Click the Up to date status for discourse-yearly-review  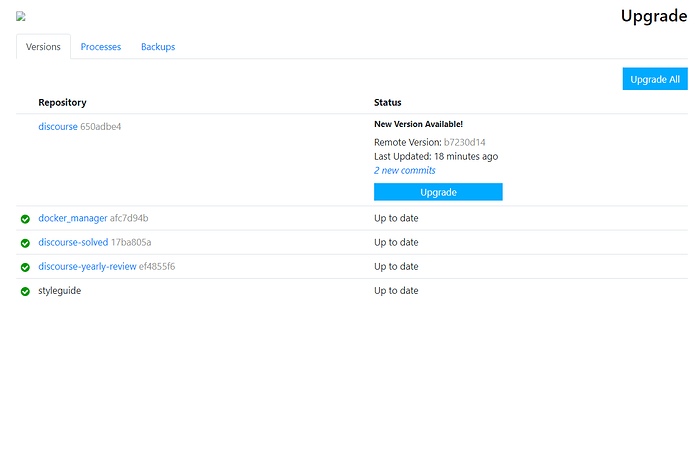click(396, 267)
